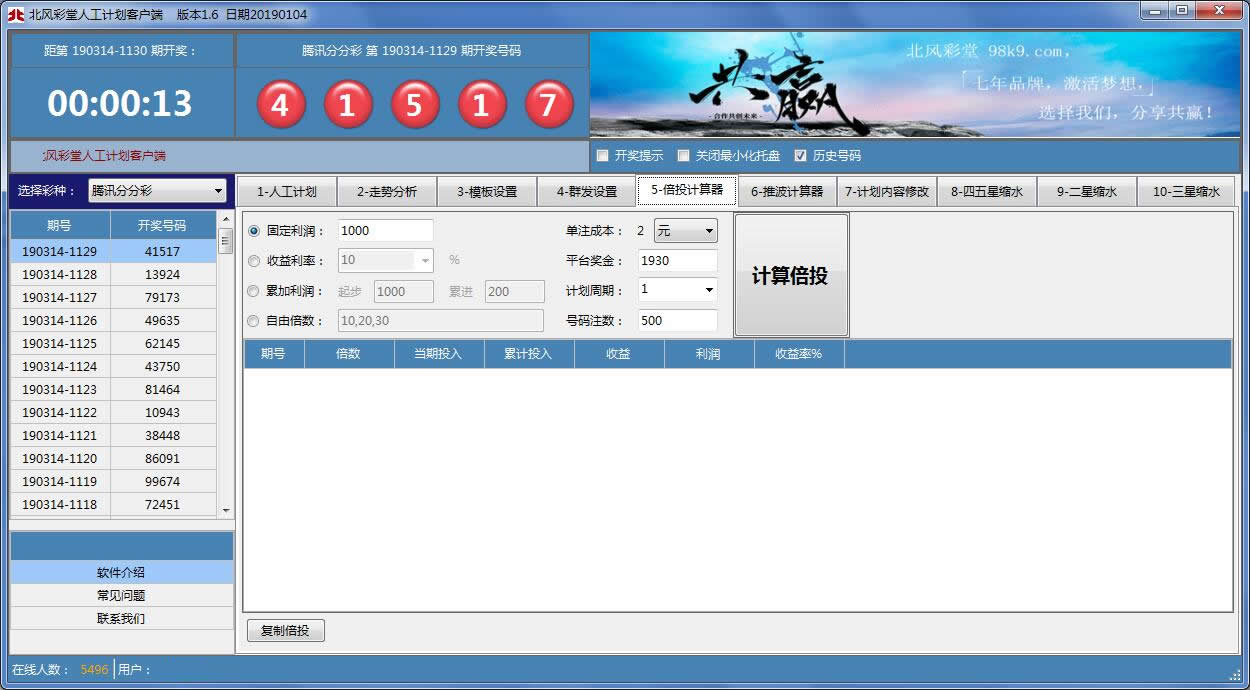Select the 累加利润 radio button

[x=253, y=291]
